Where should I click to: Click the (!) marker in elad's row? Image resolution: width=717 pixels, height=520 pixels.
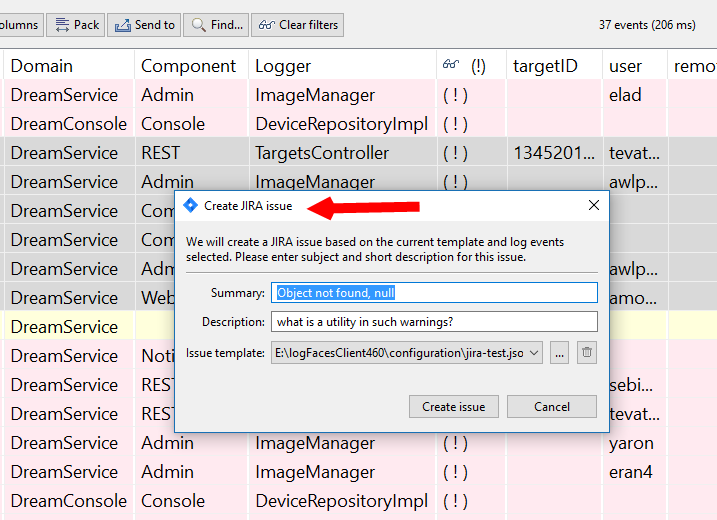(455, 95)
